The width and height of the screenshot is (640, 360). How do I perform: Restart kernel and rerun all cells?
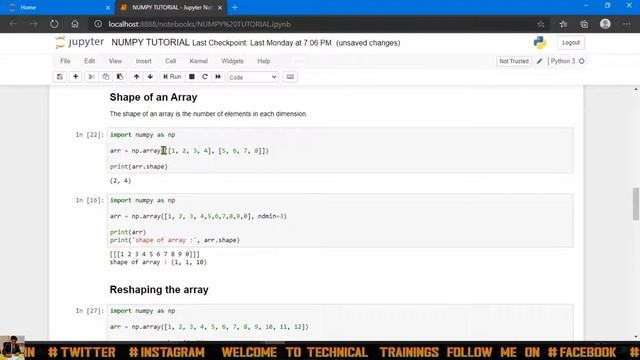coord(218,77)
